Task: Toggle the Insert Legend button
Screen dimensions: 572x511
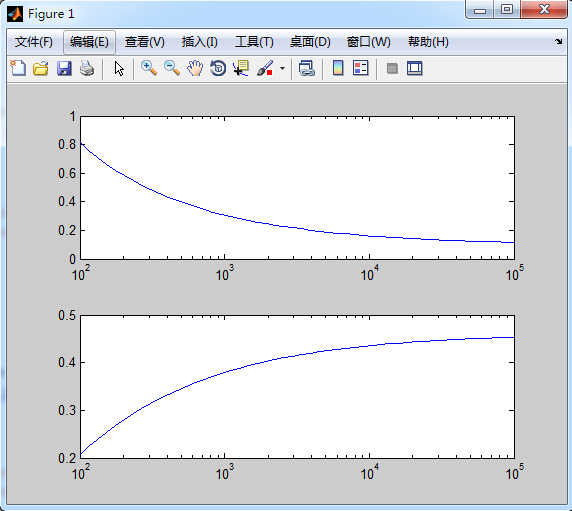Action: (x=361, y=68)
